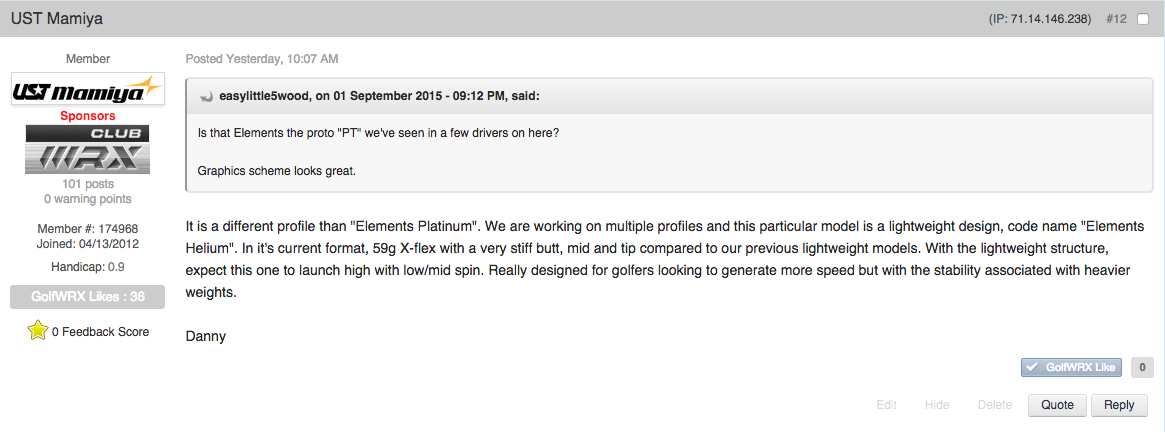Click the GolfWRX Like button
Image resolution: width=1165 pixels, height=432 pixels.
pyautogui.click(x=1071, y=367)
